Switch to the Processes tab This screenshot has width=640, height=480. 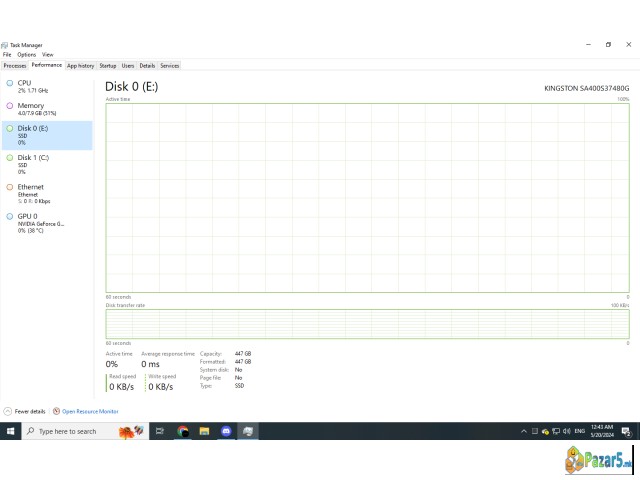tap(15, 65)
